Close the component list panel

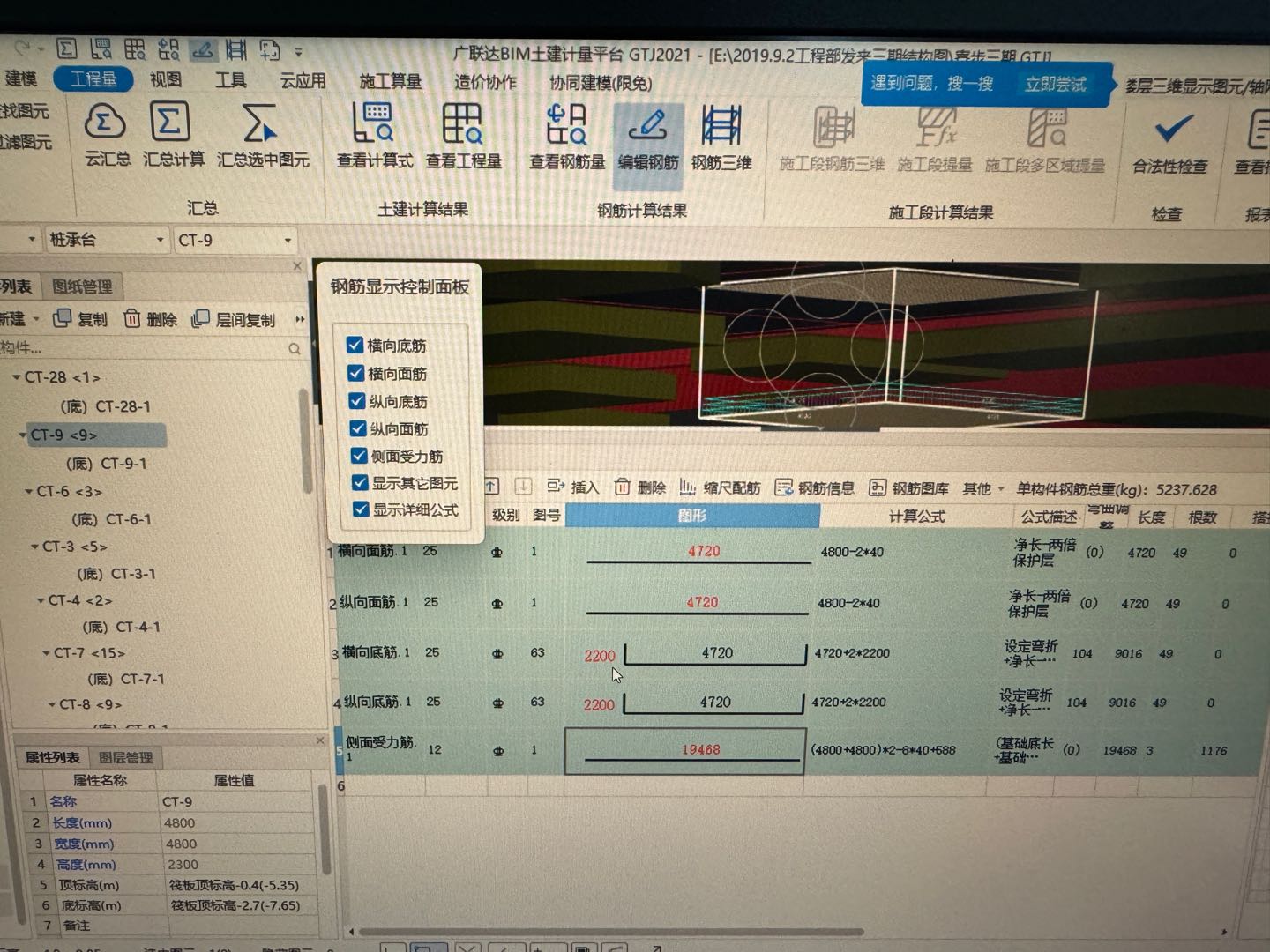pyautogui.click(x=297, y=266)
